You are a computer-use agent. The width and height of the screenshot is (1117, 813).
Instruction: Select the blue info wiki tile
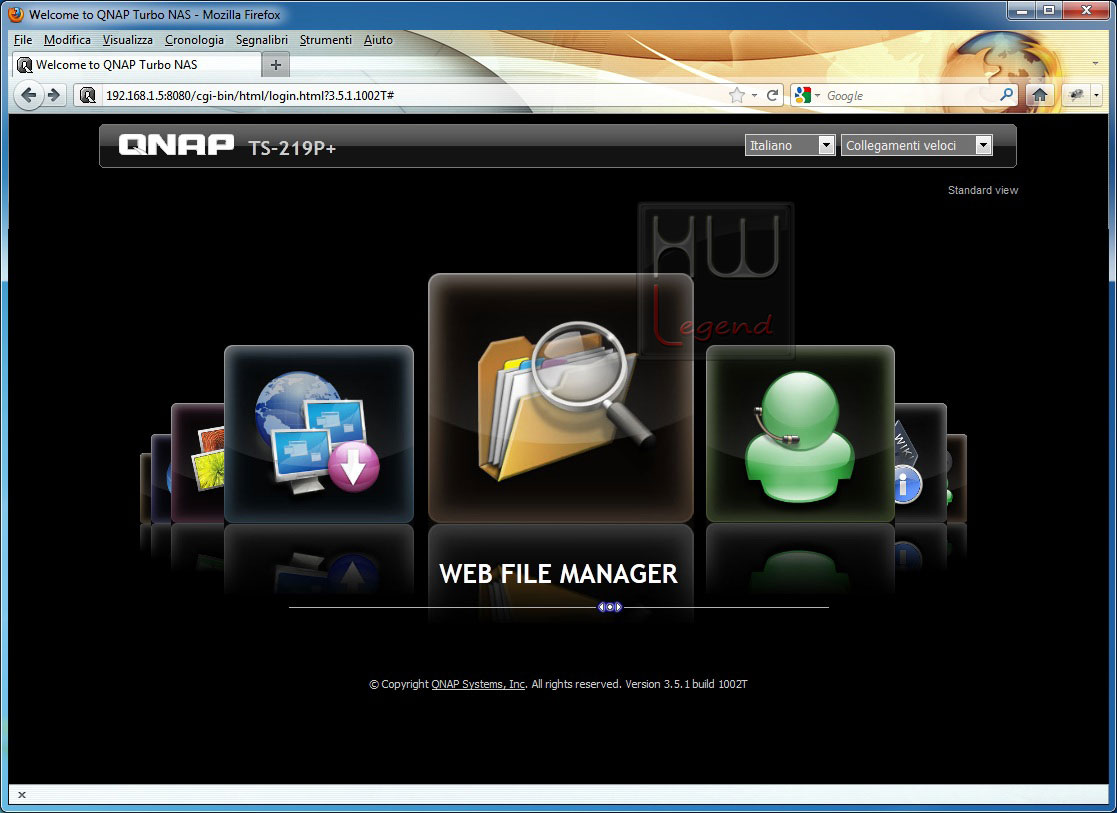pos(920,463)
